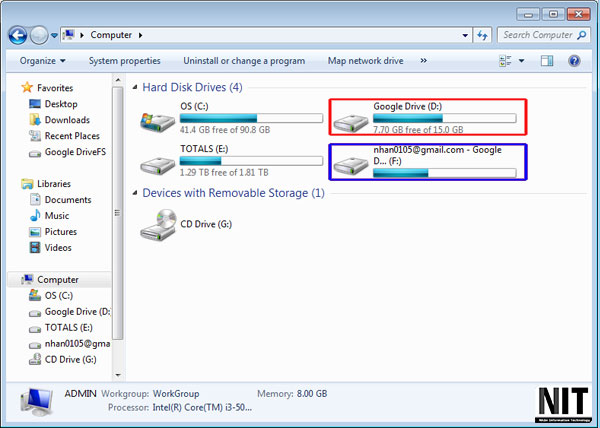Select CD Drive (G:) in navigation tree
Screen dimensions: 600x428
tap(63, 360)
